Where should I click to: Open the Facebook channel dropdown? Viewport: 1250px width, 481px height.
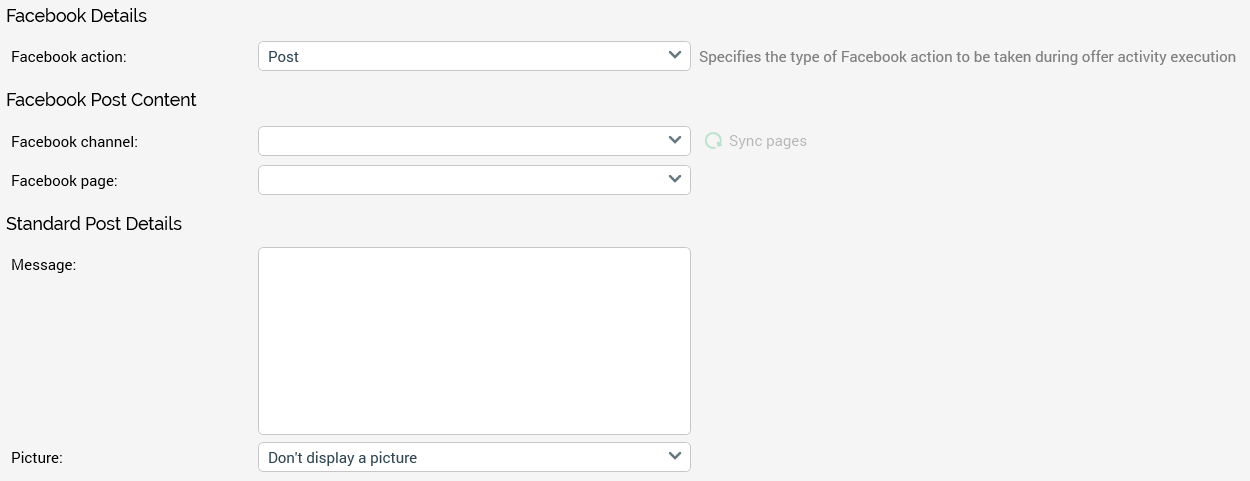462,141
